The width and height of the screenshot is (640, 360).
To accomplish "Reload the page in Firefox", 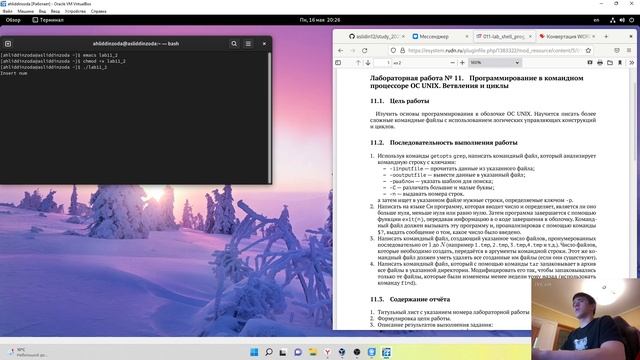I will [x=364, y=51].
